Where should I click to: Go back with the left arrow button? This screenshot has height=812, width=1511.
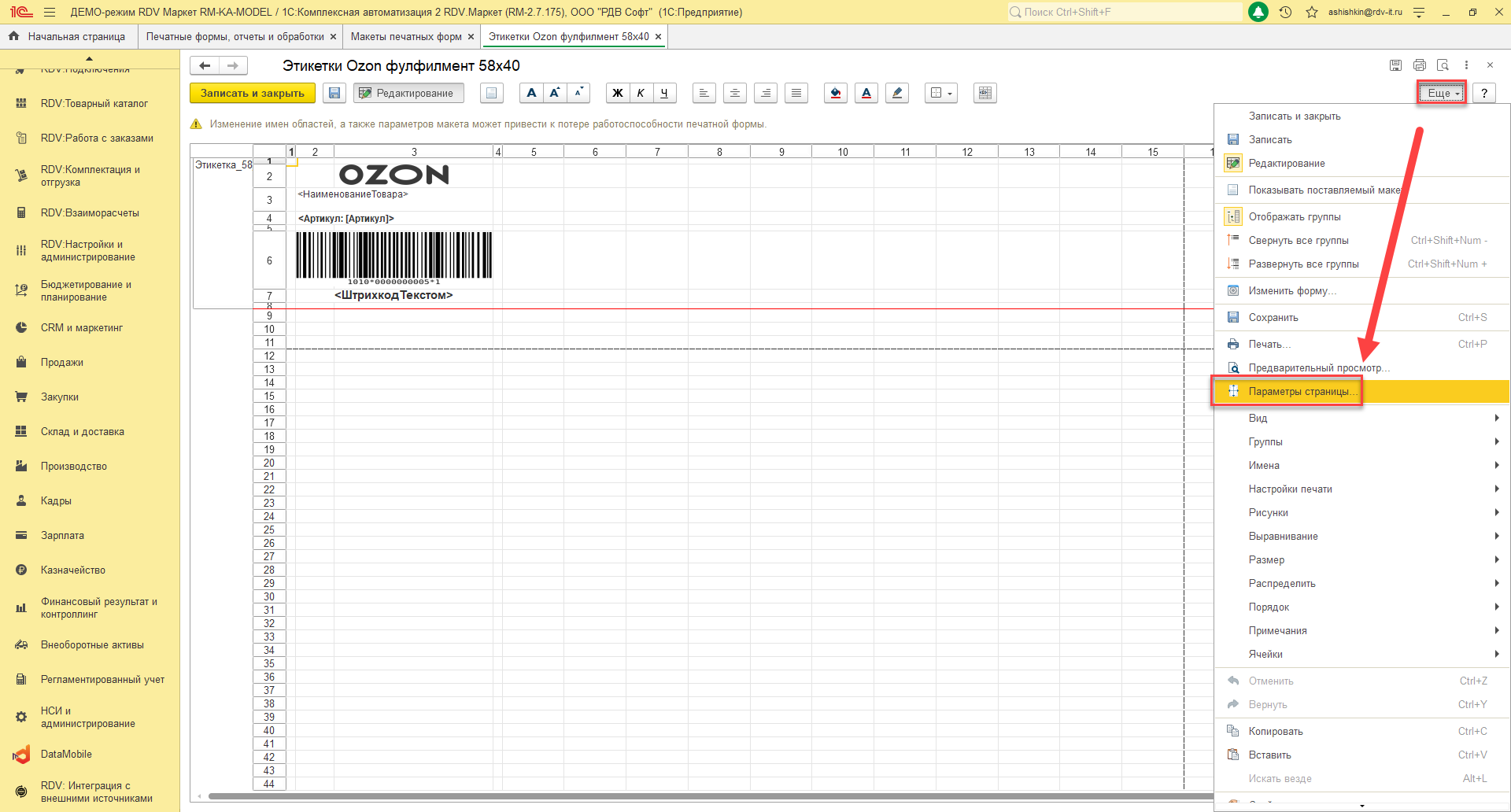pos(205,65)
